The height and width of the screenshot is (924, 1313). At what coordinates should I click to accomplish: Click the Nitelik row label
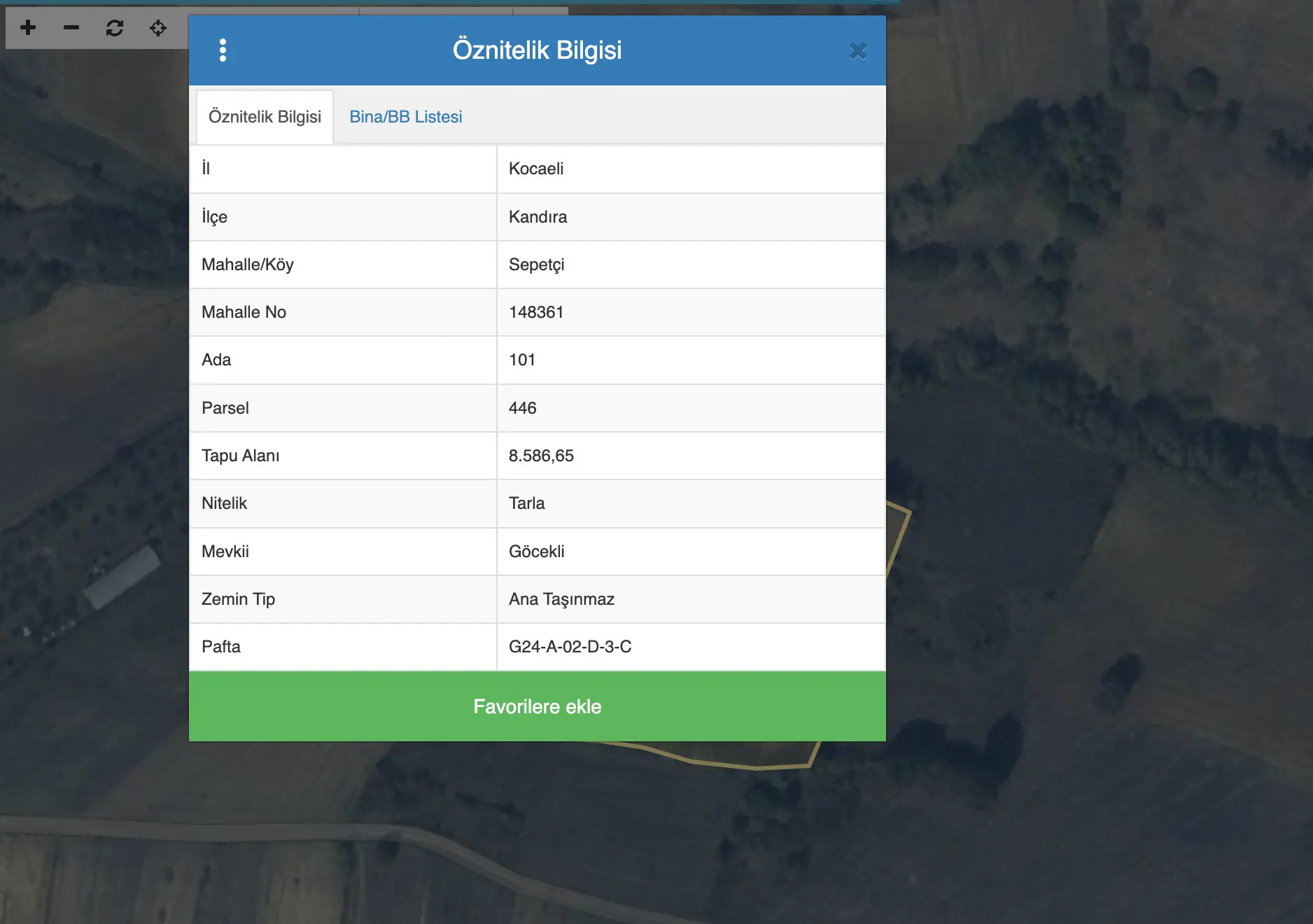[225, 503]
